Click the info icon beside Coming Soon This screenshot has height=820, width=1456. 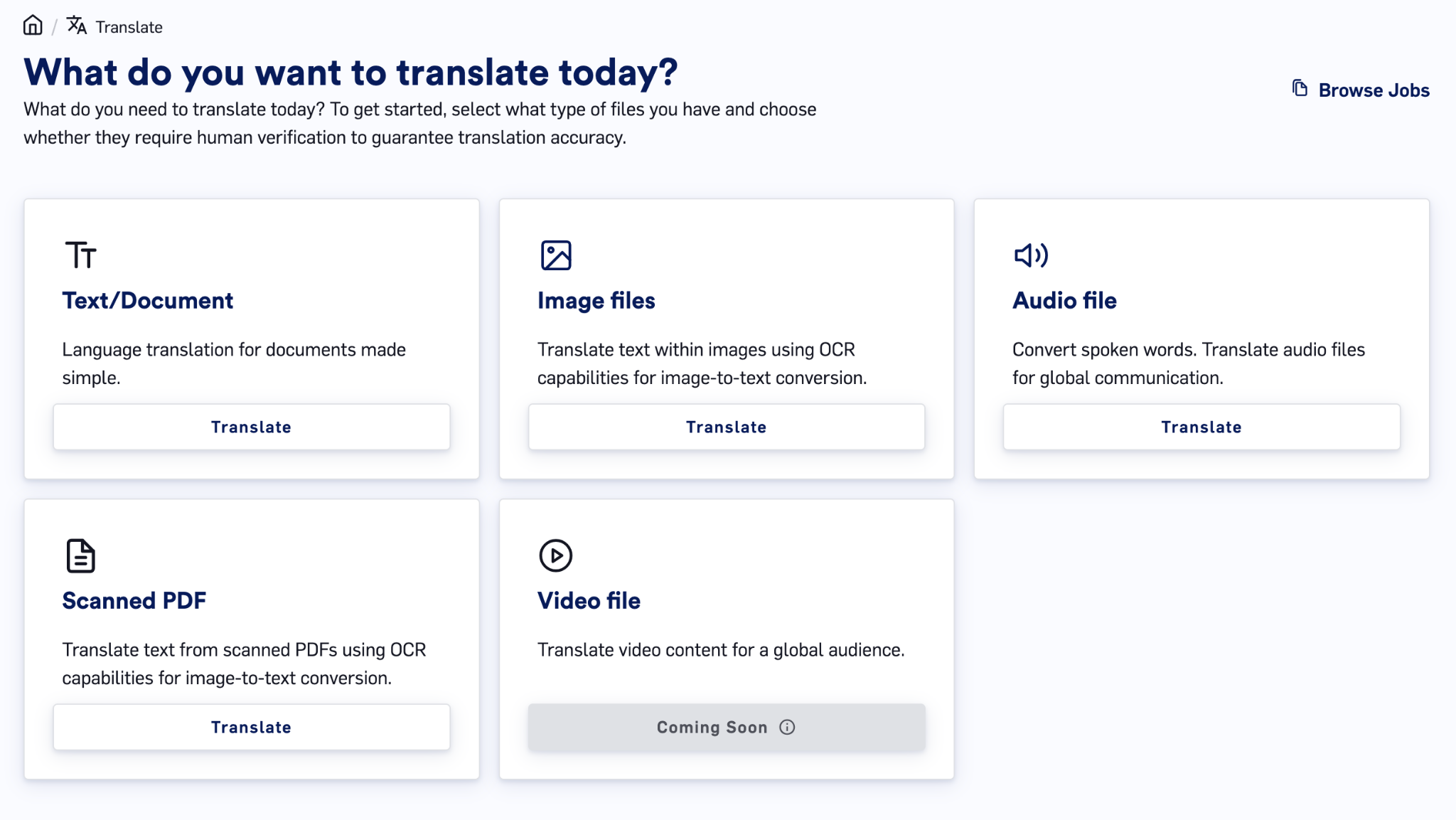787,727
